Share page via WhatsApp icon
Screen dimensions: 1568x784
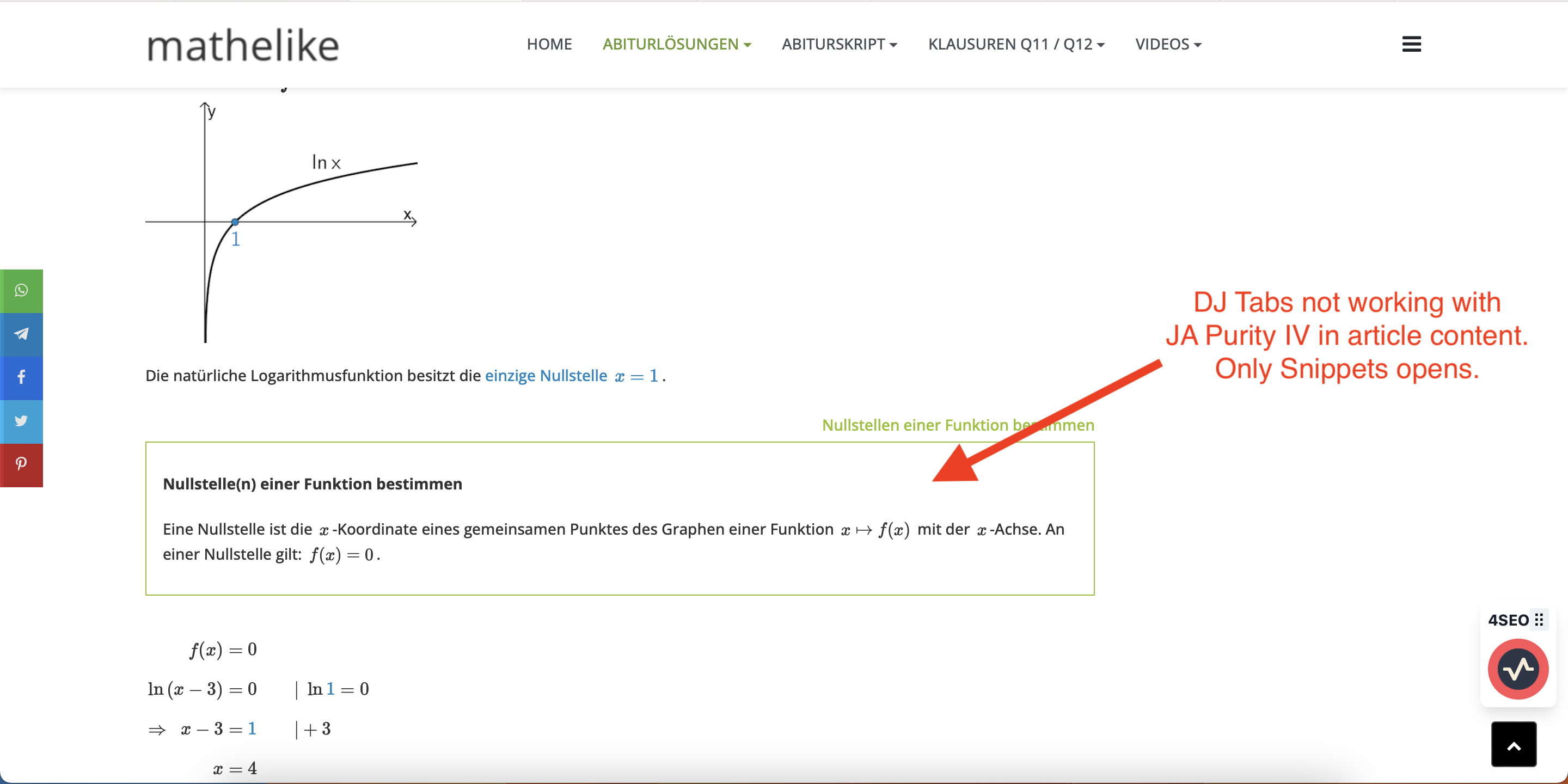tap(21, 291)
